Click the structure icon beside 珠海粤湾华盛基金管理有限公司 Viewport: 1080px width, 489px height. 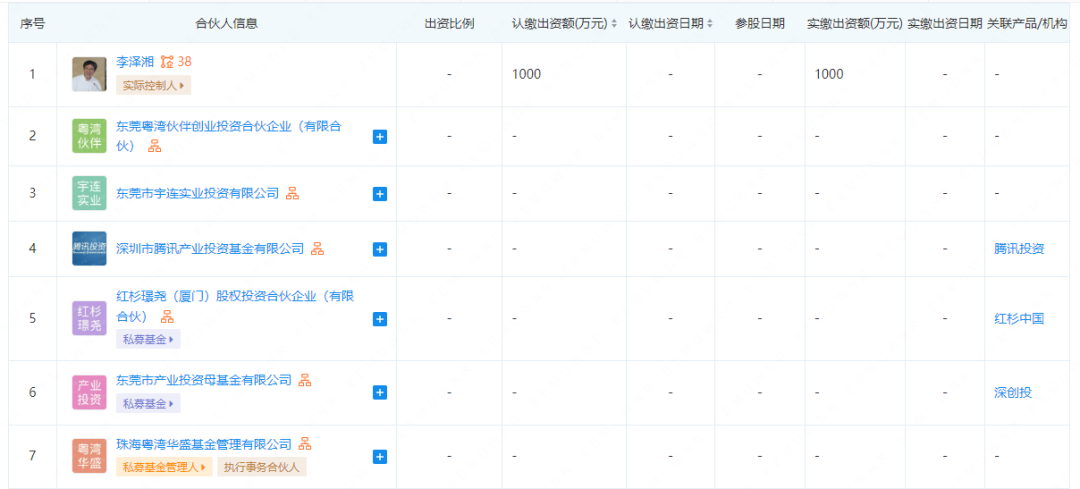[305, 444]
